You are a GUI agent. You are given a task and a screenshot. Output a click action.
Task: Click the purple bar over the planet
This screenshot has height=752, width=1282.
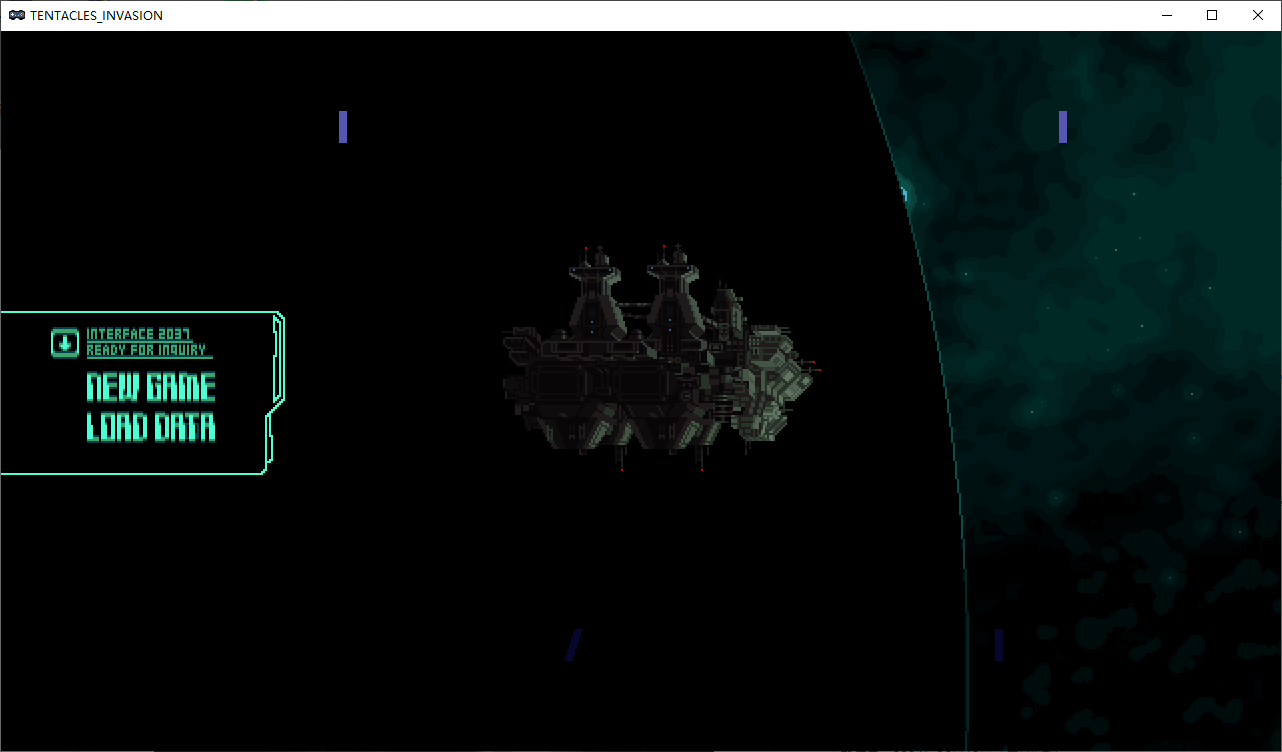tap(1063, 127)
